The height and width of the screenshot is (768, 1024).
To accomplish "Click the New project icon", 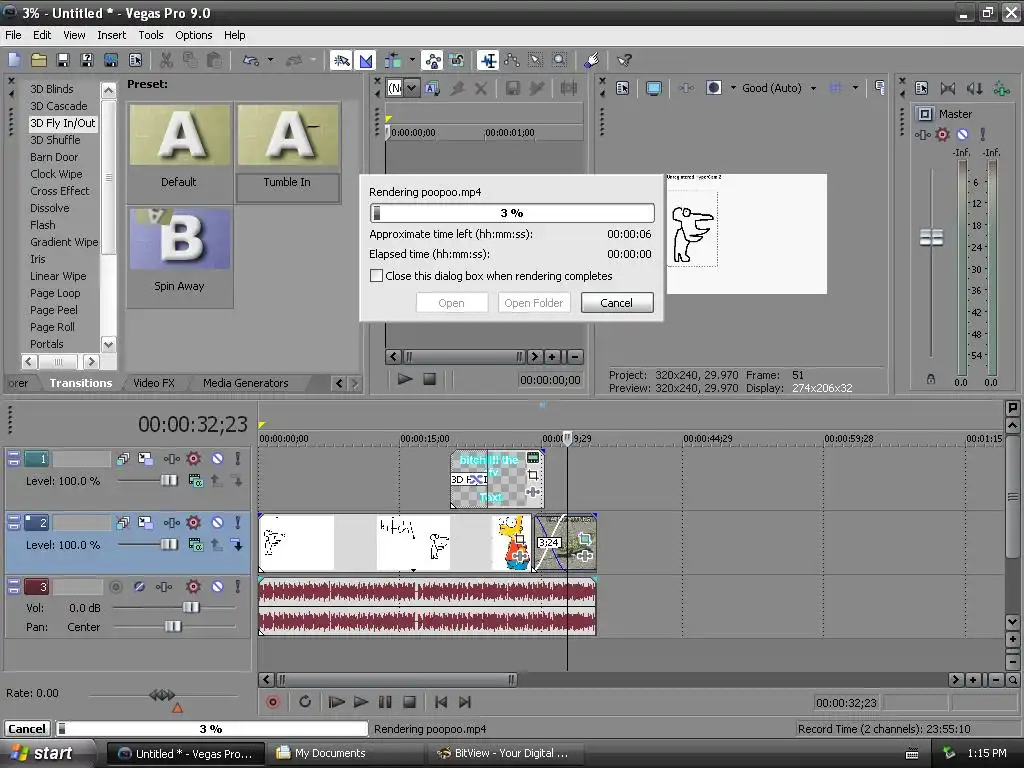I will click(14, 60).
